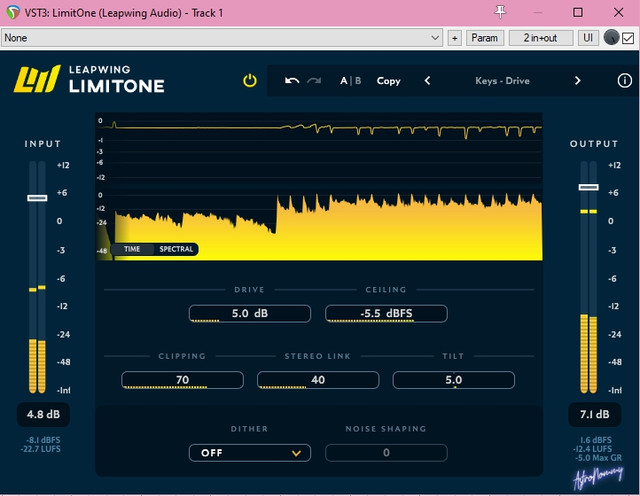The width and height of the screenshot is (640, 496).
Task: Click the Leapwing logo icon
Action: (37, 79)
